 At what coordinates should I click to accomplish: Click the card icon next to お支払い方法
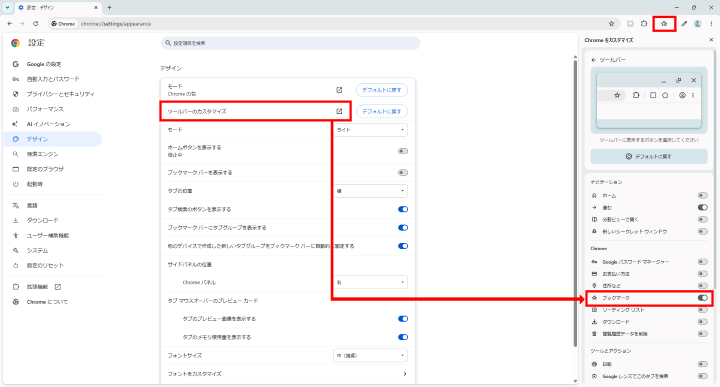click(594, 274)
